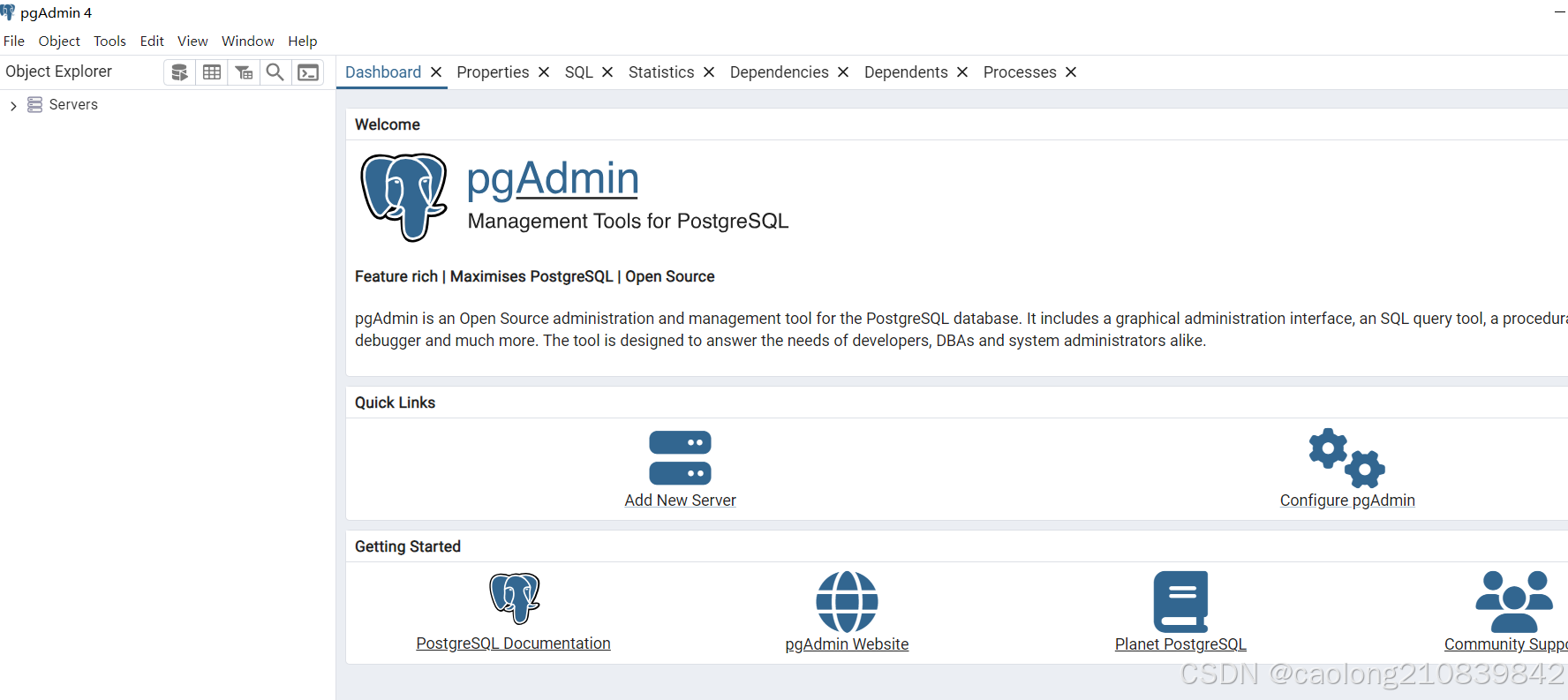The image size is (1568, 700).
Task: Close the Dependencies tab
Action: tap(843, 72)
